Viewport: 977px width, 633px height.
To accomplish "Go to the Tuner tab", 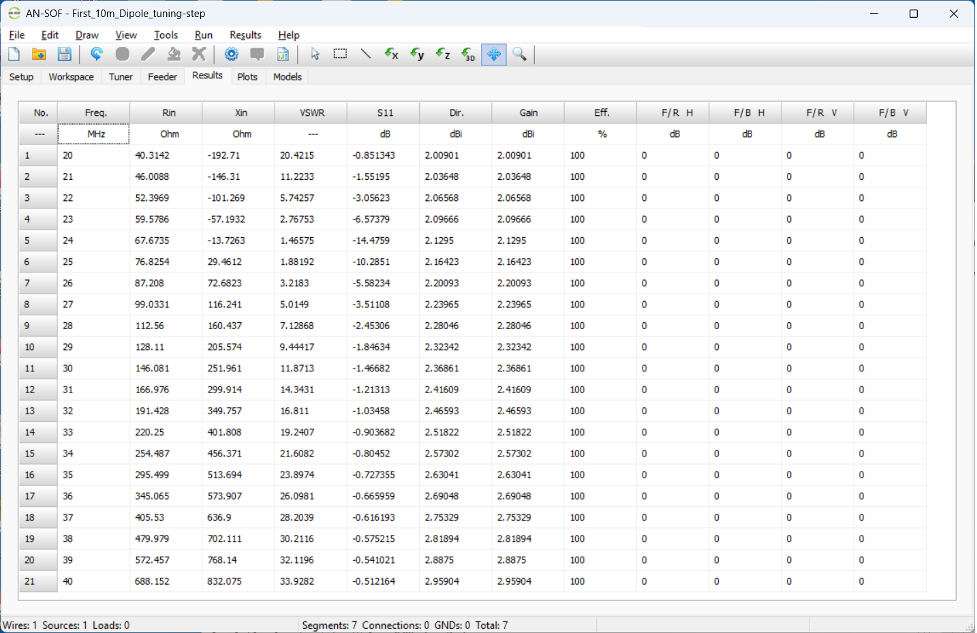I will tap(120, 77).
